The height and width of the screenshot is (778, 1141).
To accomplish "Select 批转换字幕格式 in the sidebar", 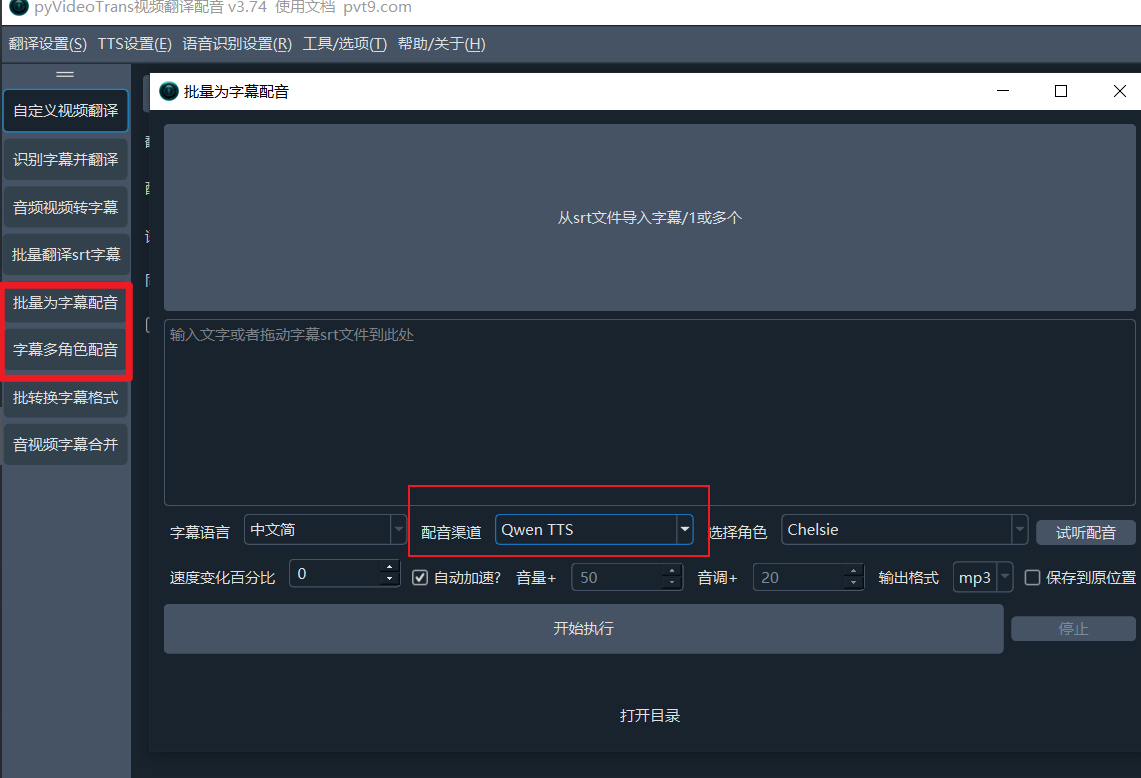I will tap(65, 397).
